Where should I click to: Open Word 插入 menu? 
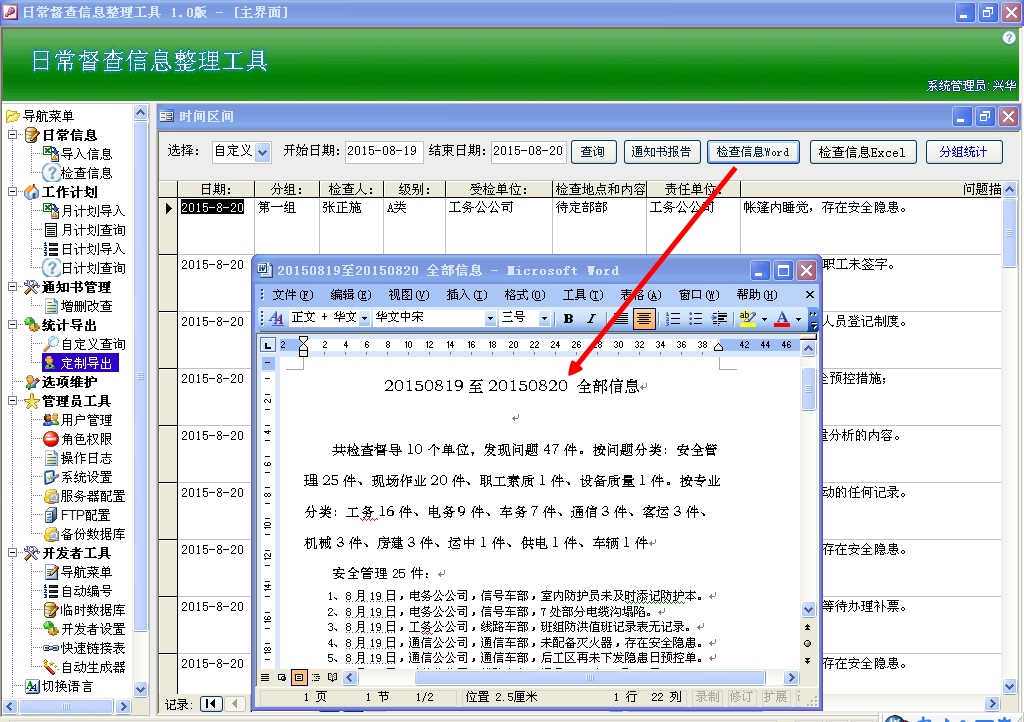(x=466, y=295)
